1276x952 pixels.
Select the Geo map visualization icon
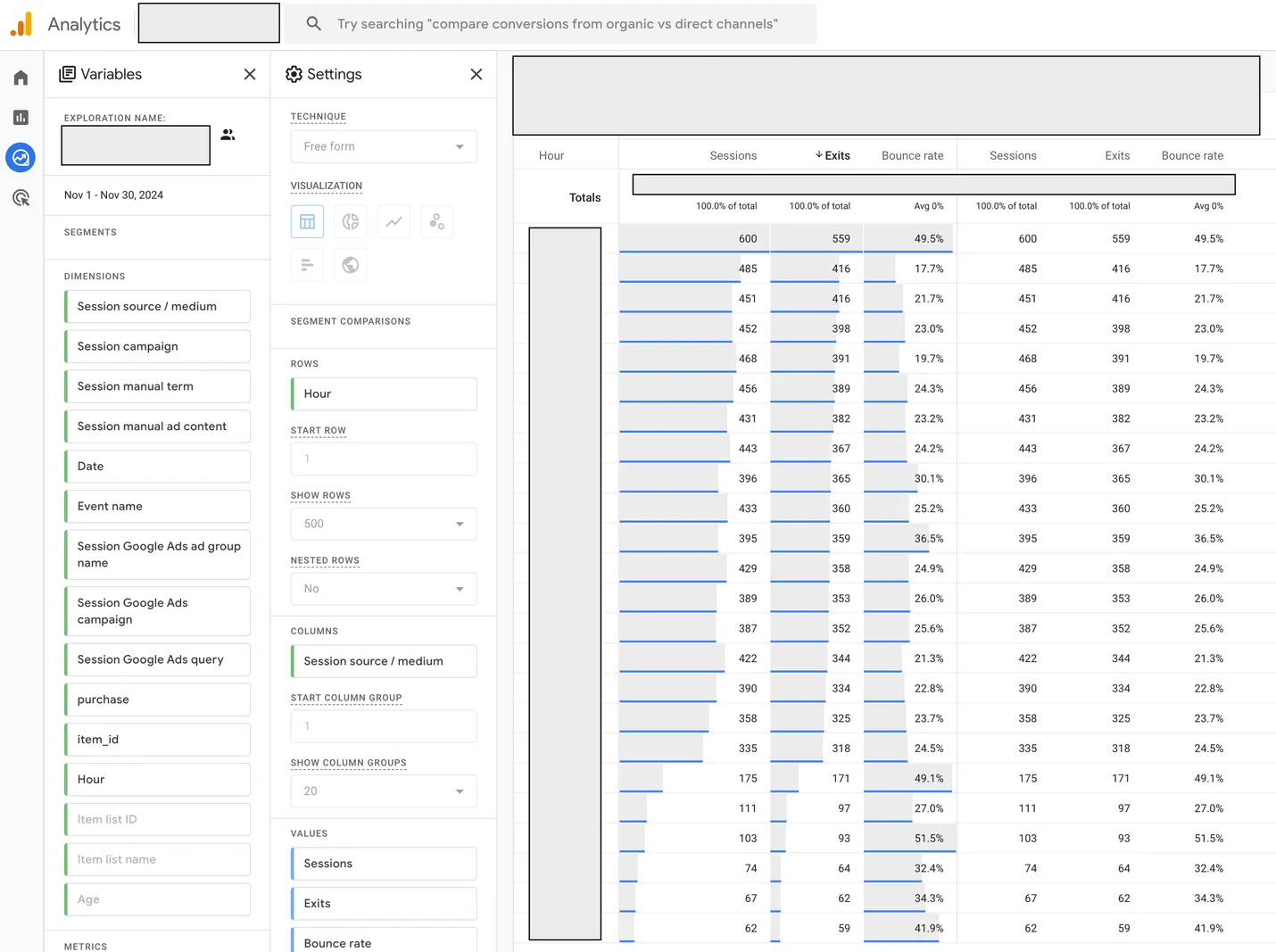pos(351,265)
